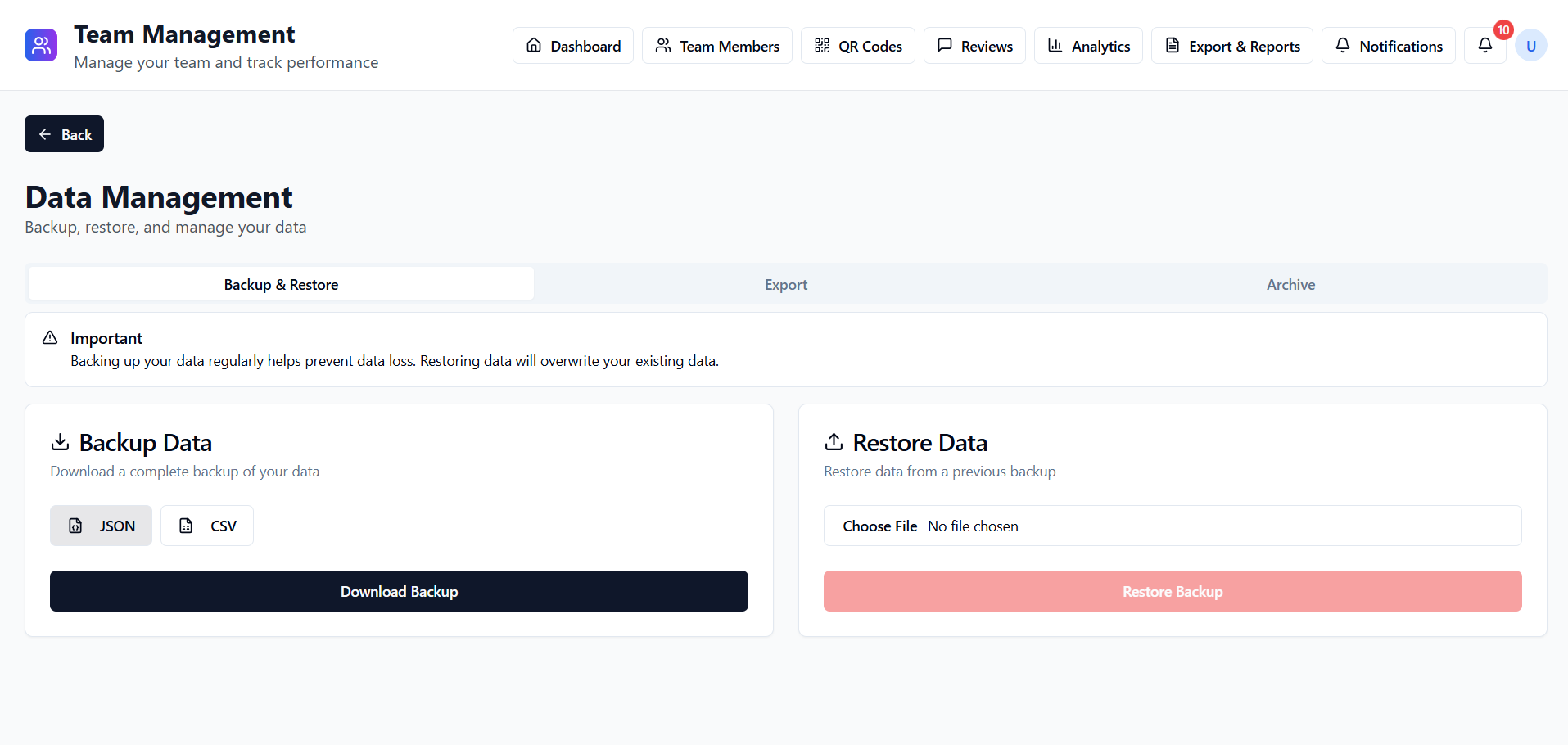Click the Download Backup button

399,590
